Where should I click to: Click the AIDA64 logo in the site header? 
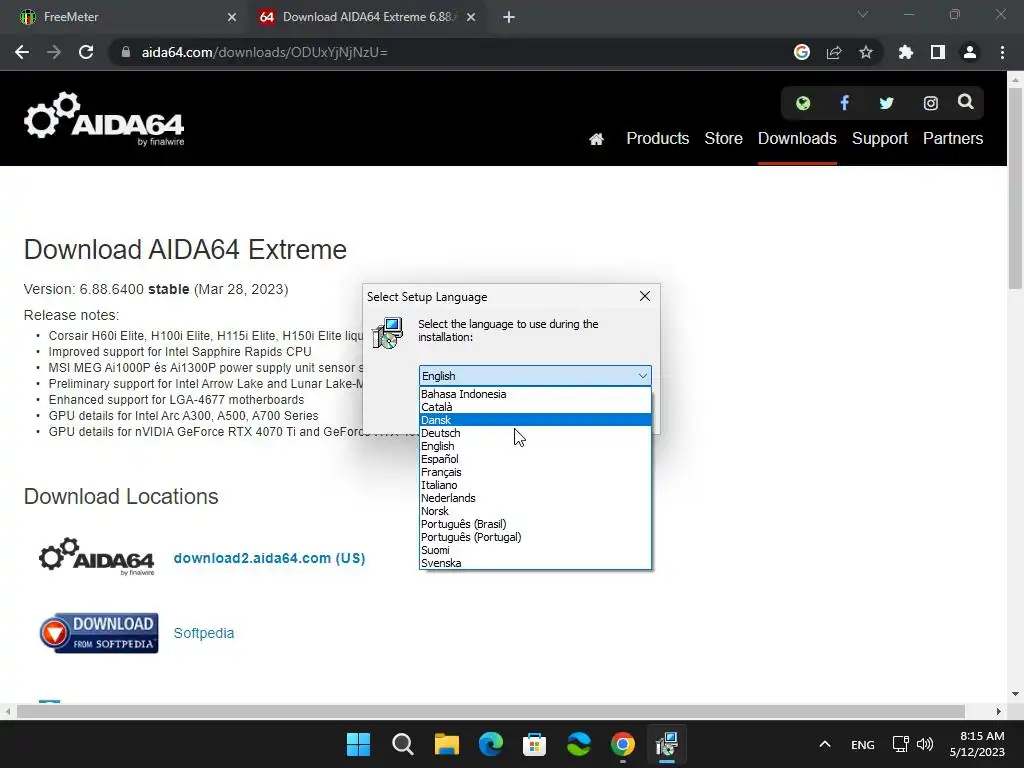coord(104,119)
